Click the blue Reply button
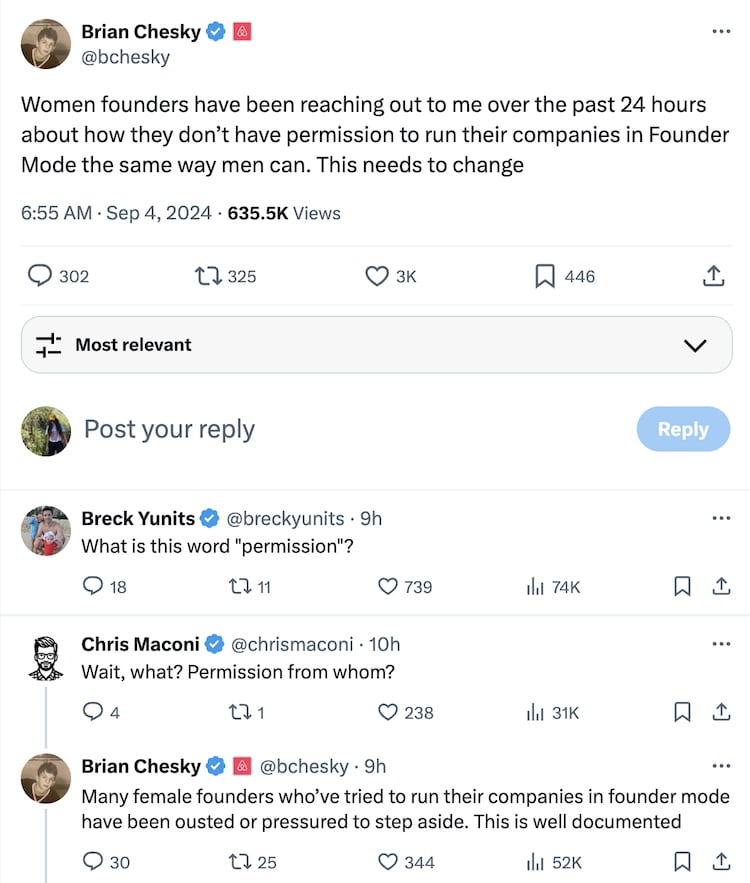This screenshot has height=883, width=750. click(683, 429)
